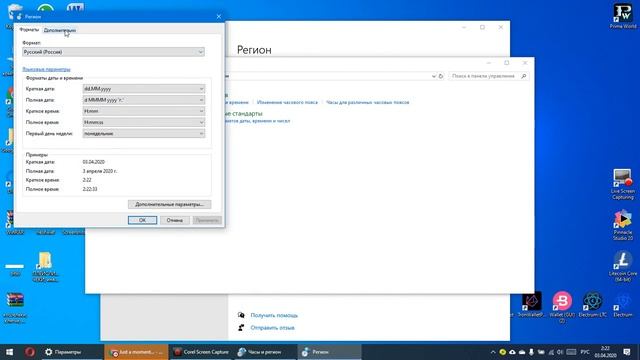This screenshot has height=360, width=640.
Task: Switch to Часы и регион taskbar item
Action: pyautogui.click(x=265, y=352)
